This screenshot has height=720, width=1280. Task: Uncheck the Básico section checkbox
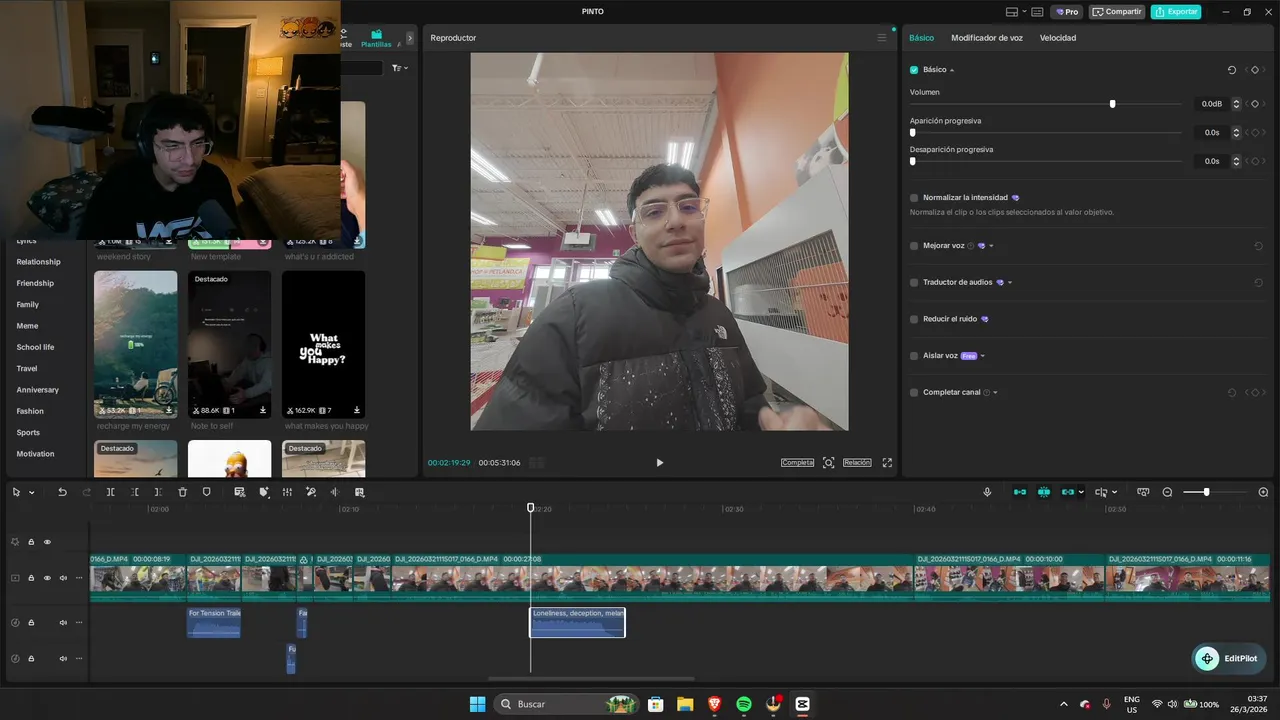point(914,70)
